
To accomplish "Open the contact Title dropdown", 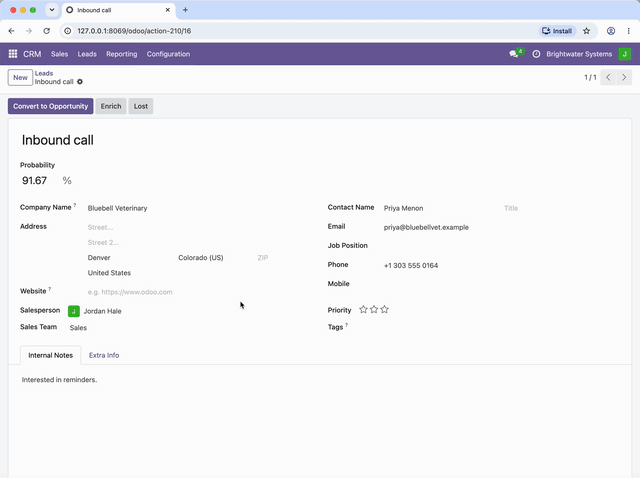I will [x=560, y=208].
